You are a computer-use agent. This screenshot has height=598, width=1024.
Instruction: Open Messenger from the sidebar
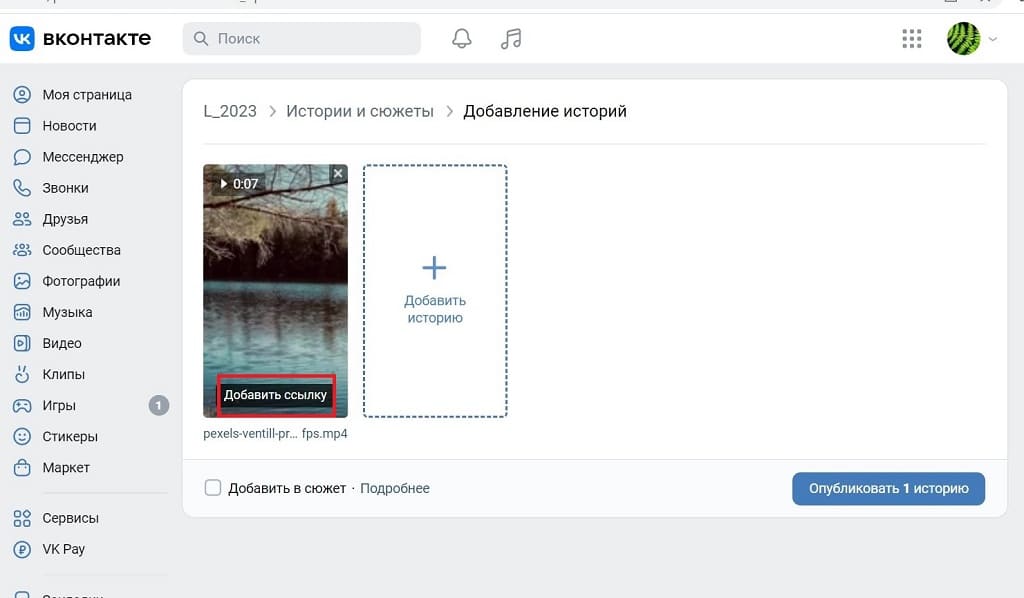click(82, 157)
